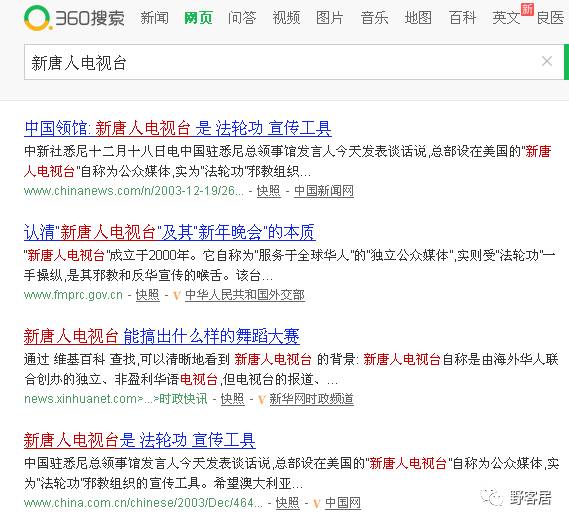Image resolution: width=569 pixels, height=522 pixels.
Task: Switch to the 视频 search tab
Action: click(x=286, y=17)
